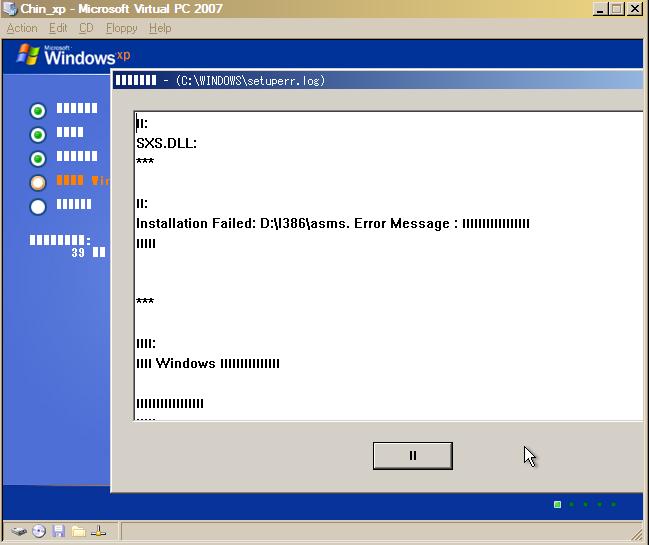Open the CD menu
The image size is (649, 545).
pyautogui.click(x=86, y=28)
